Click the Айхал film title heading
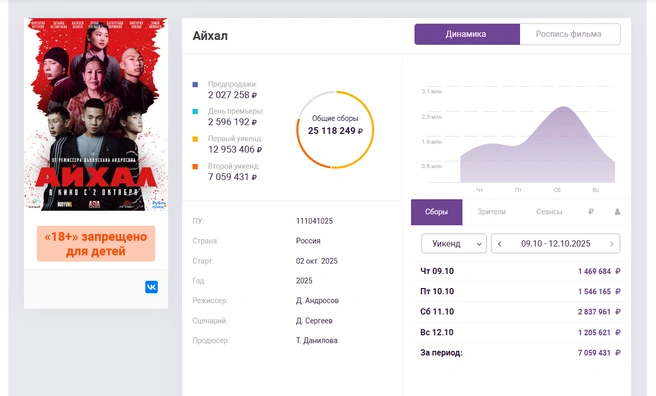This screenshot has width=656, height=396. click(x=210, y=36)
